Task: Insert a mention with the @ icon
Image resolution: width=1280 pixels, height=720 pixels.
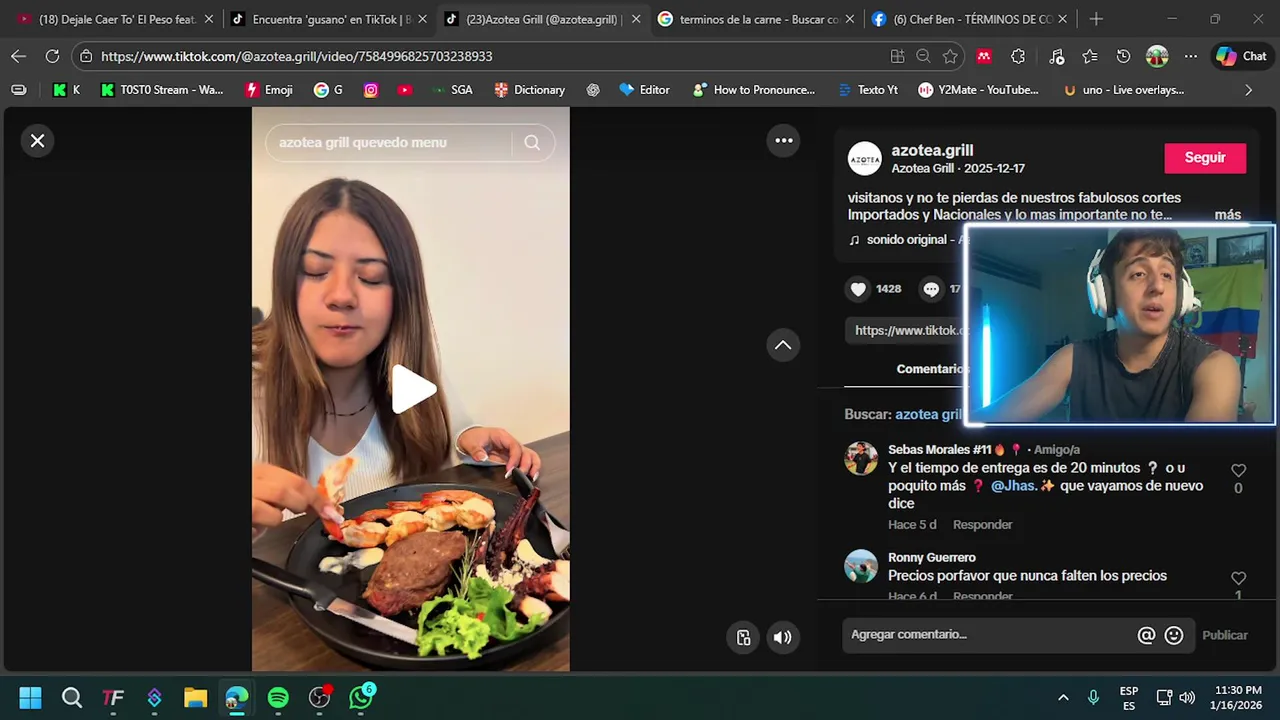Action: (1146, 635)
